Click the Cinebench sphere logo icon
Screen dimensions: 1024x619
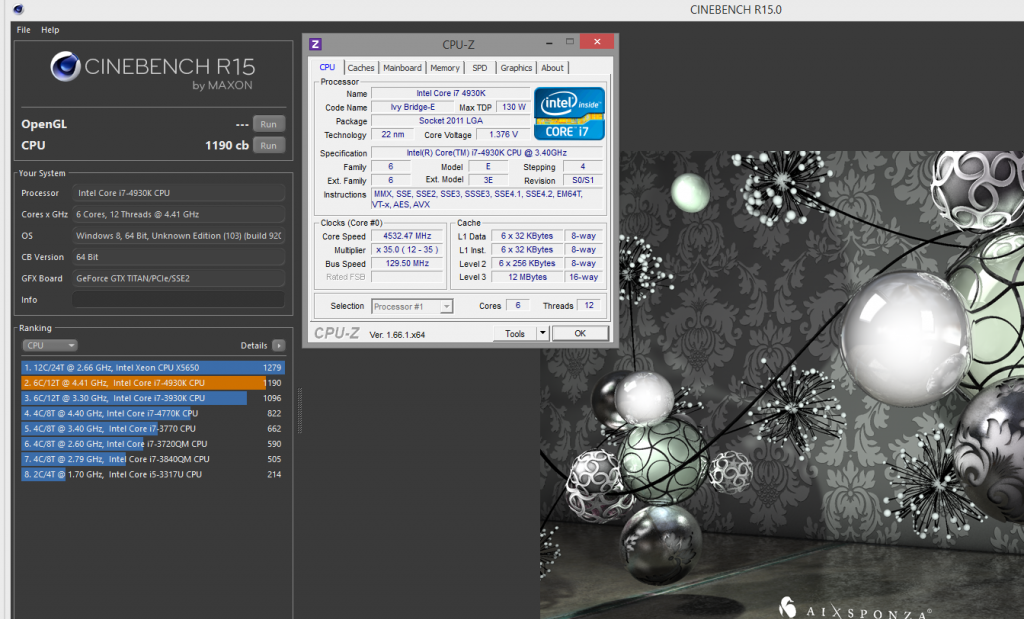tap(65, 68)
